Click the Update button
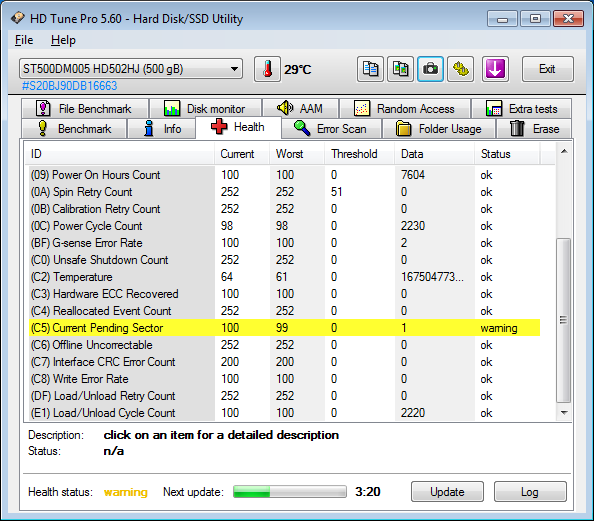 click(447, 492)
